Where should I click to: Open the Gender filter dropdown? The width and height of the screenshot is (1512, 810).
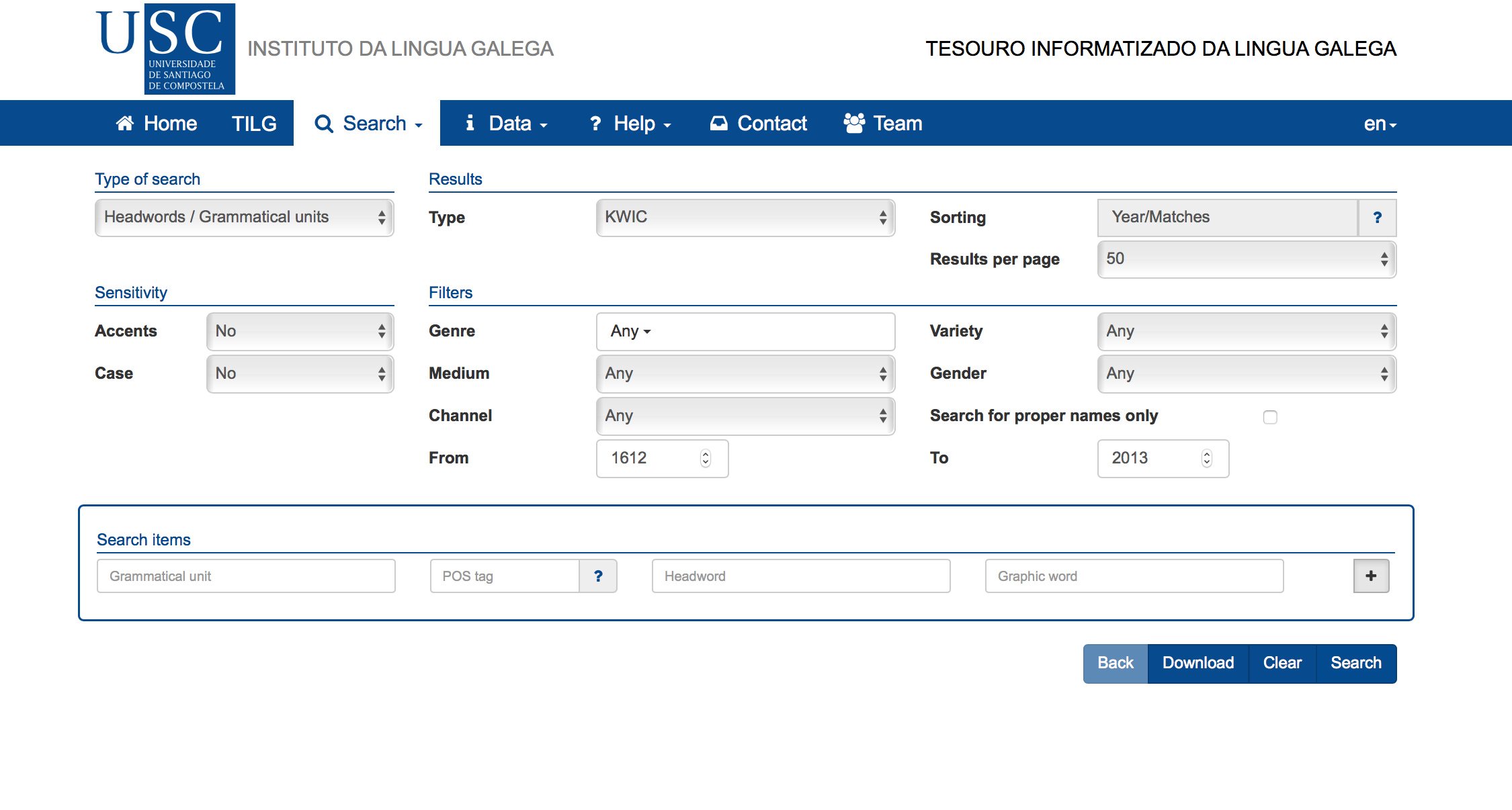pos(1247,373)
